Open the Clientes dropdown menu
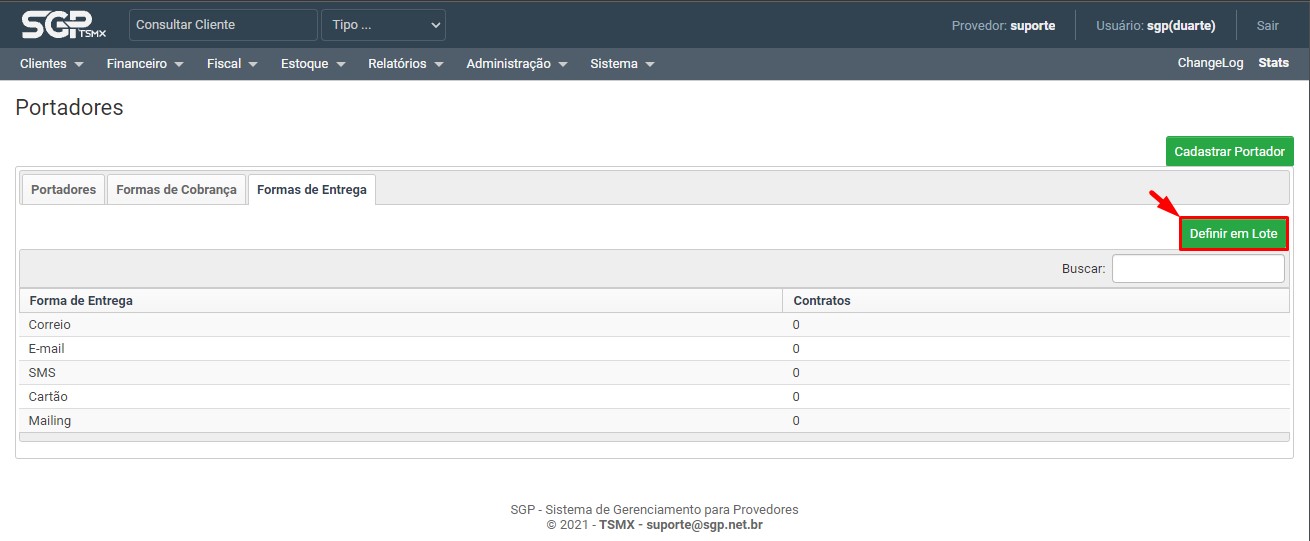This screenshot has width=1310, height=541. click(51, 64)
